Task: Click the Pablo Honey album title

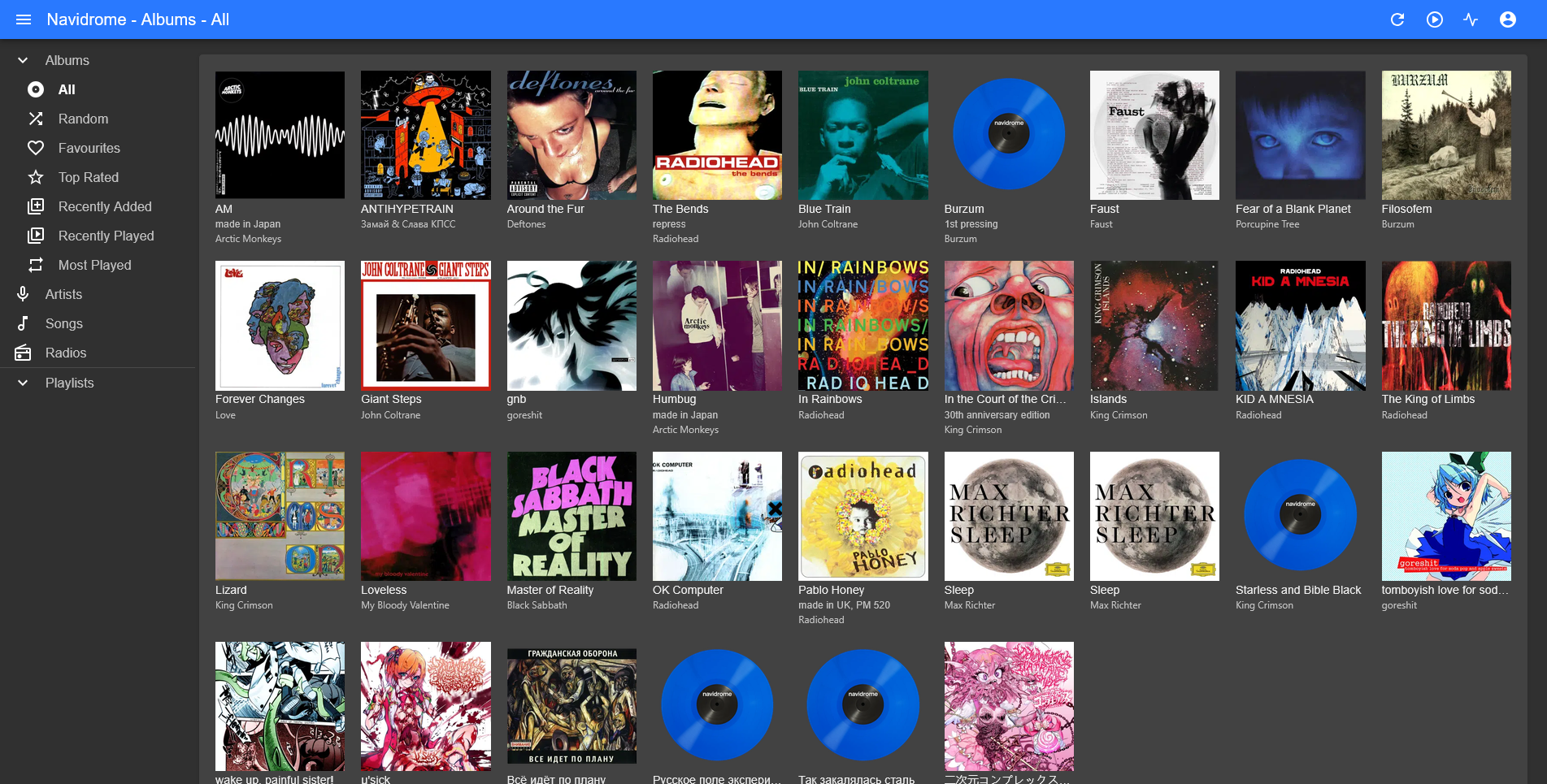Action: click(831, 590)
